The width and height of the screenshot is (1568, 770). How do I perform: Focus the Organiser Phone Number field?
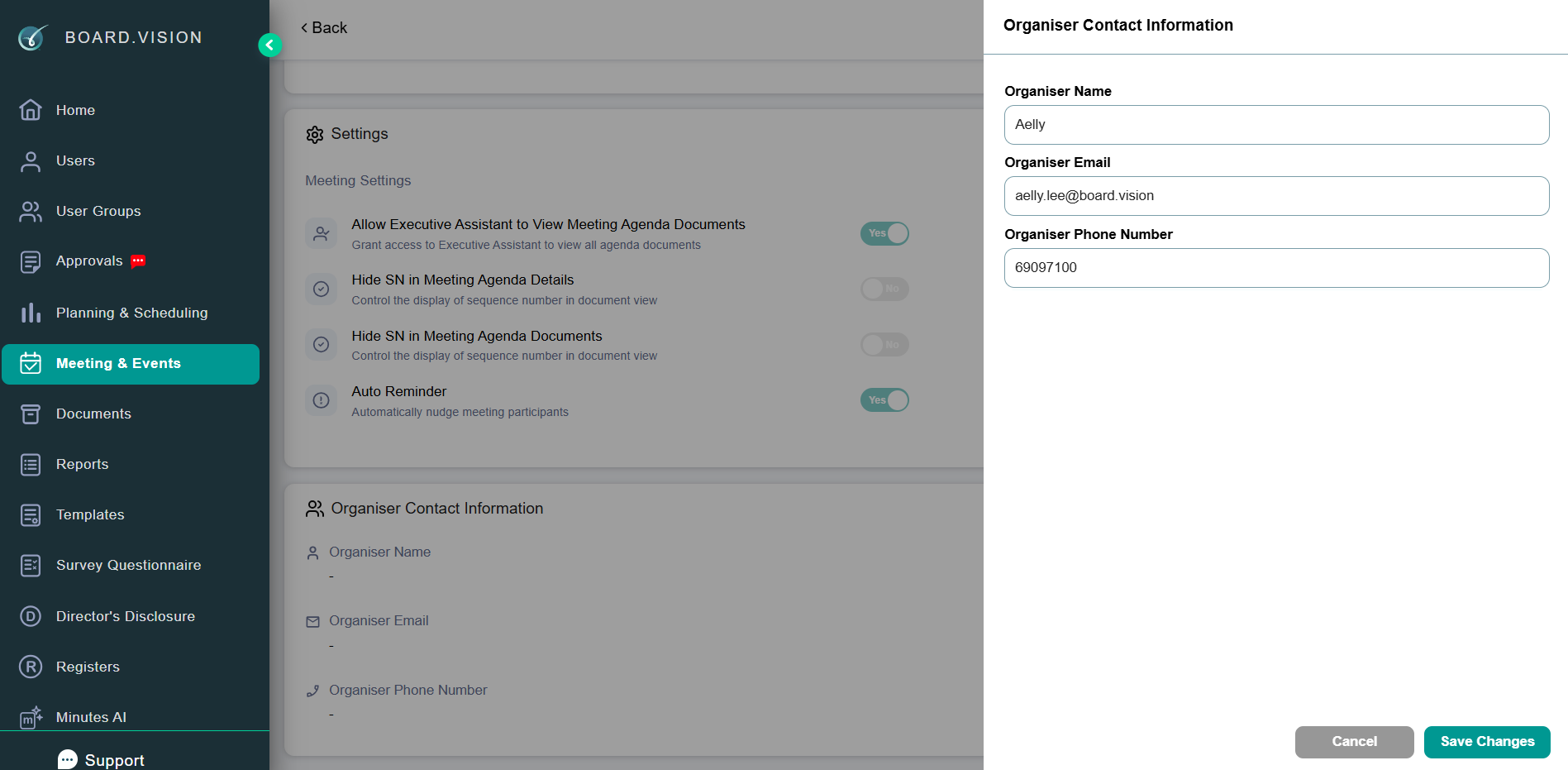click(x=1276, y=268)
